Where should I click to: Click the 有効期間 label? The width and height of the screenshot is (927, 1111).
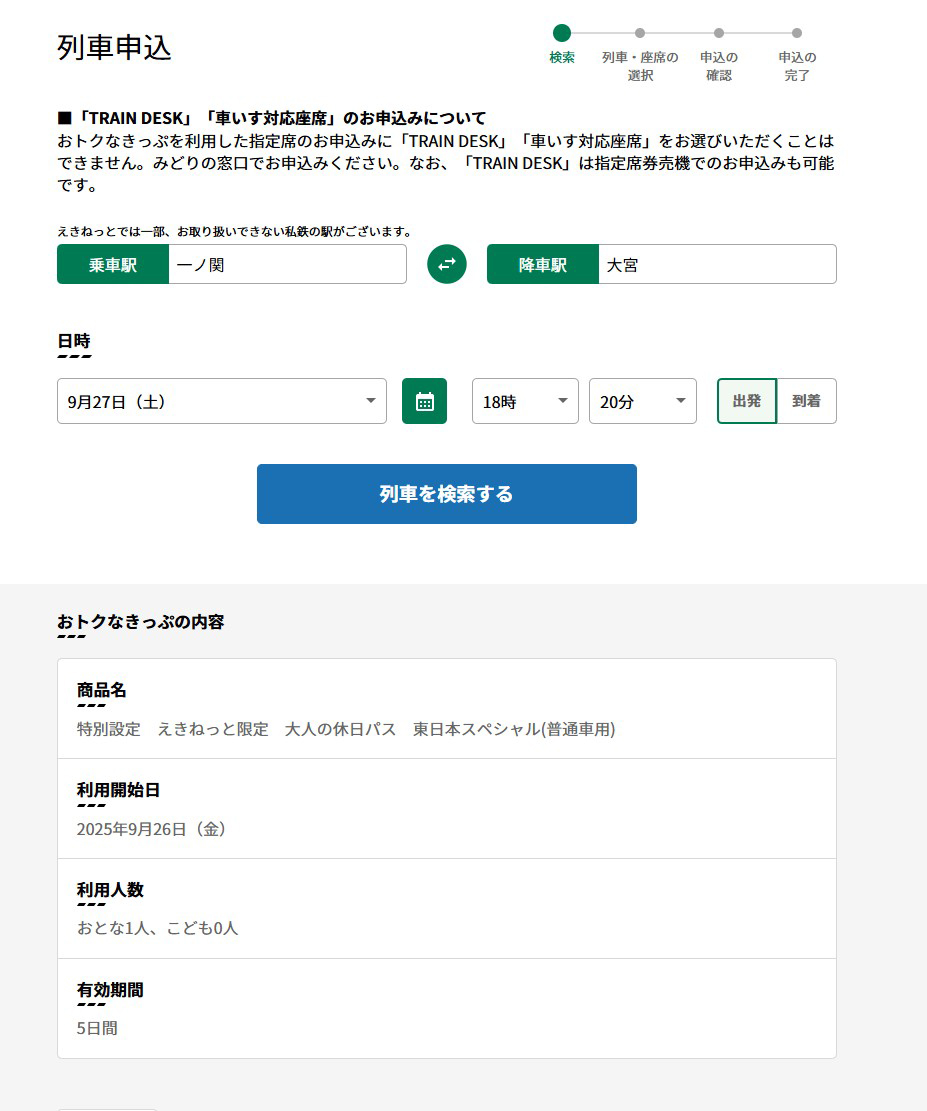point(110,990)
